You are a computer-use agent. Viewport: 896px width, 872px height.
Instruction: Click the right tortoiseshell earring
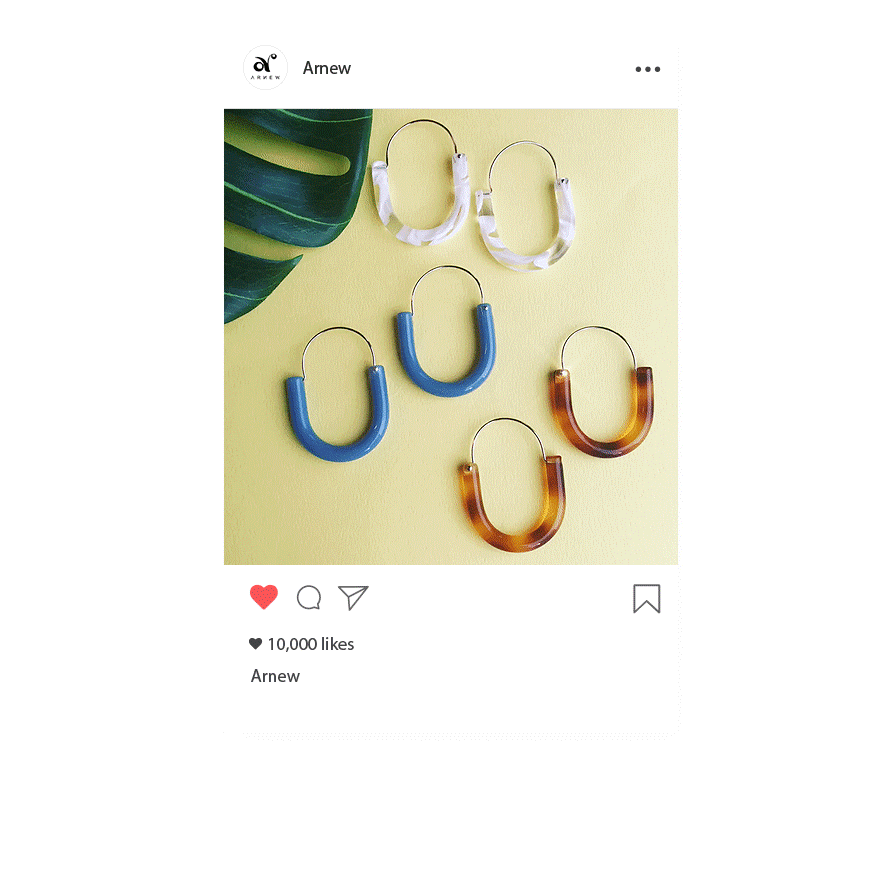click(x=601, y=392)
